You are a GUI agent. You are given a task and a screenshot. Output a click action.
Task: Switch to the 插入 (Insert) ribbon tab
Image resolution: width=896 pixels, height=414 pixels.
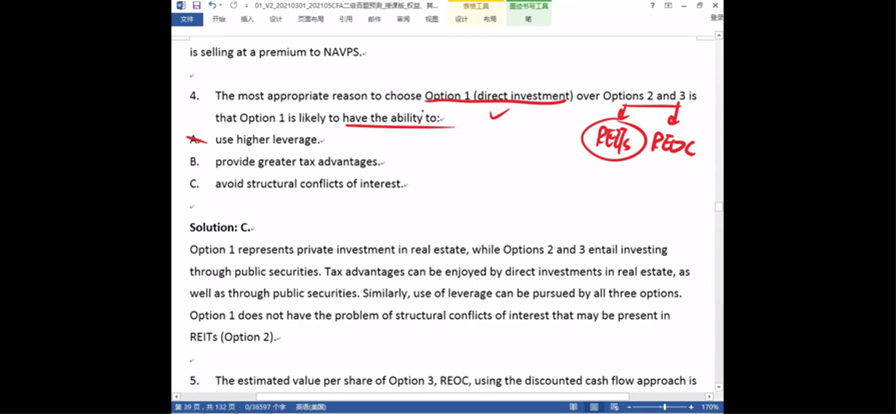click(247, 19)
